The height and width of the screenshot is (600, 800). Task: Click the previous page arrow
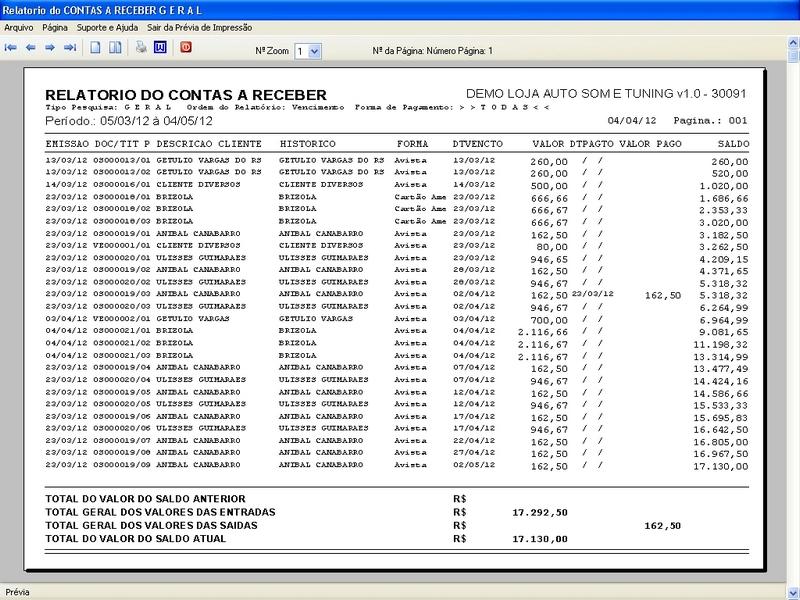[31, 47]
